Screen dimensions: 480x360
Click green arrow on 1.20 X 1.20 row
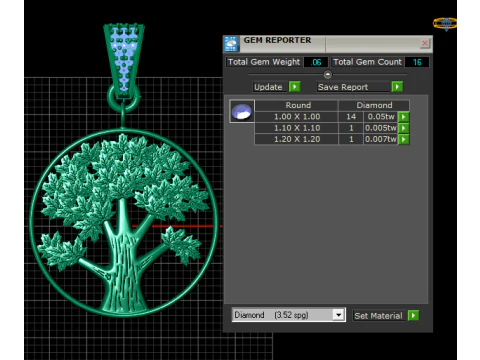(x=404, y=139)
